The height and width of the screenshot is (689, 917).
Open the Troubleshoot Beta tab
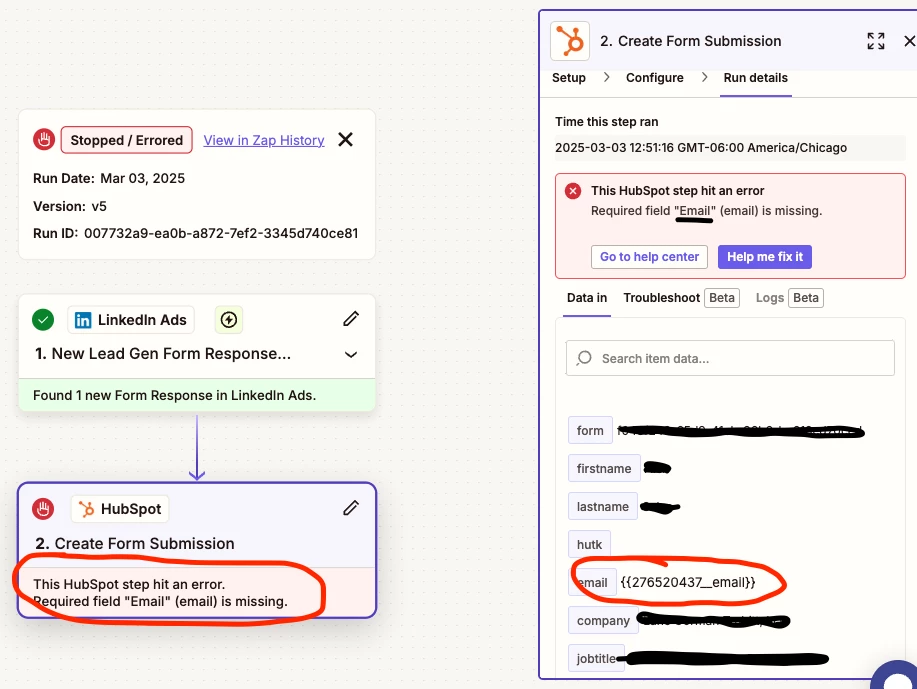click(x=681, y=298)
